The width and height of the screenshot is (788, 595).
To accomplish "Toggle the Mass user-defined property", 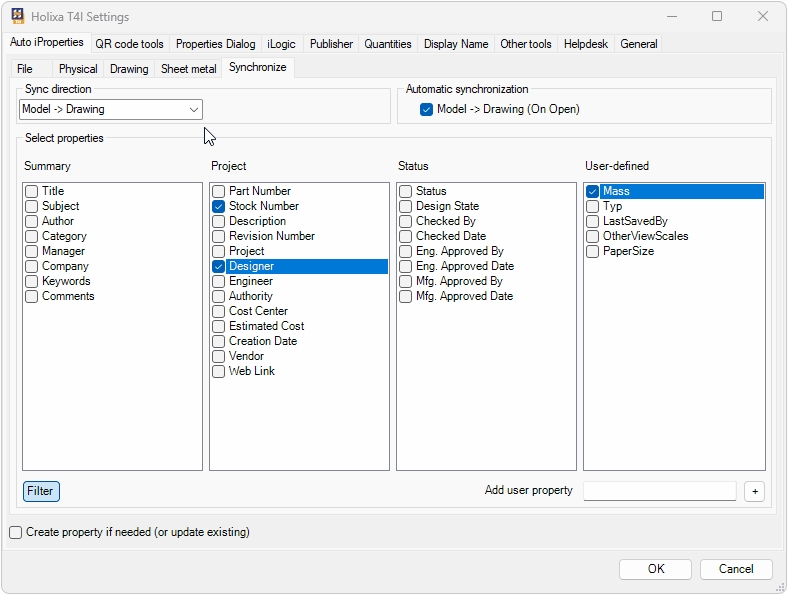I will (x=593, y=191).
